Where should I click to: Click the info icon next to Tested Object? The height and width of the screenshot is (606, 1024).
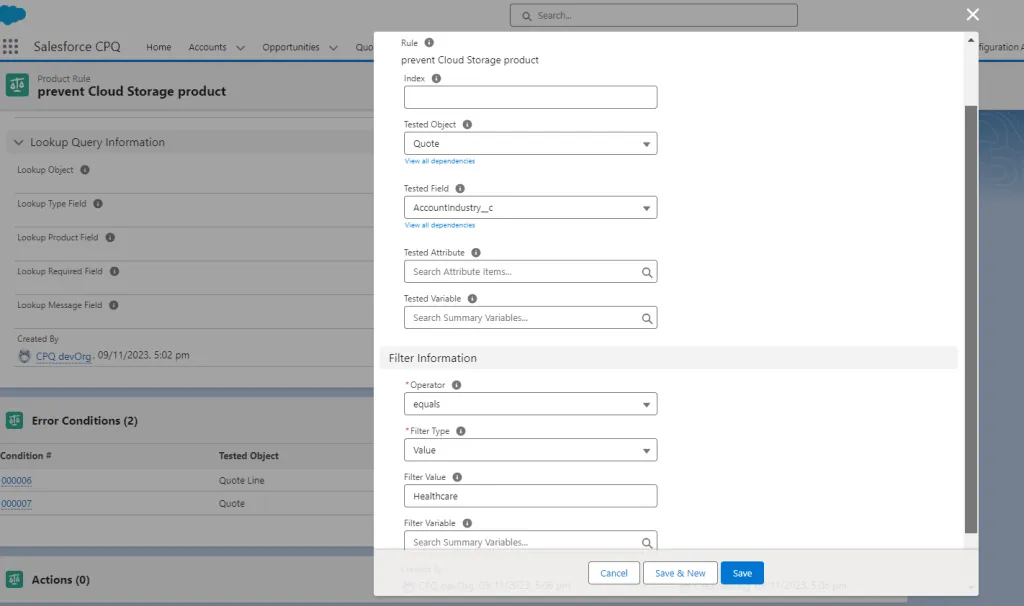467,125
